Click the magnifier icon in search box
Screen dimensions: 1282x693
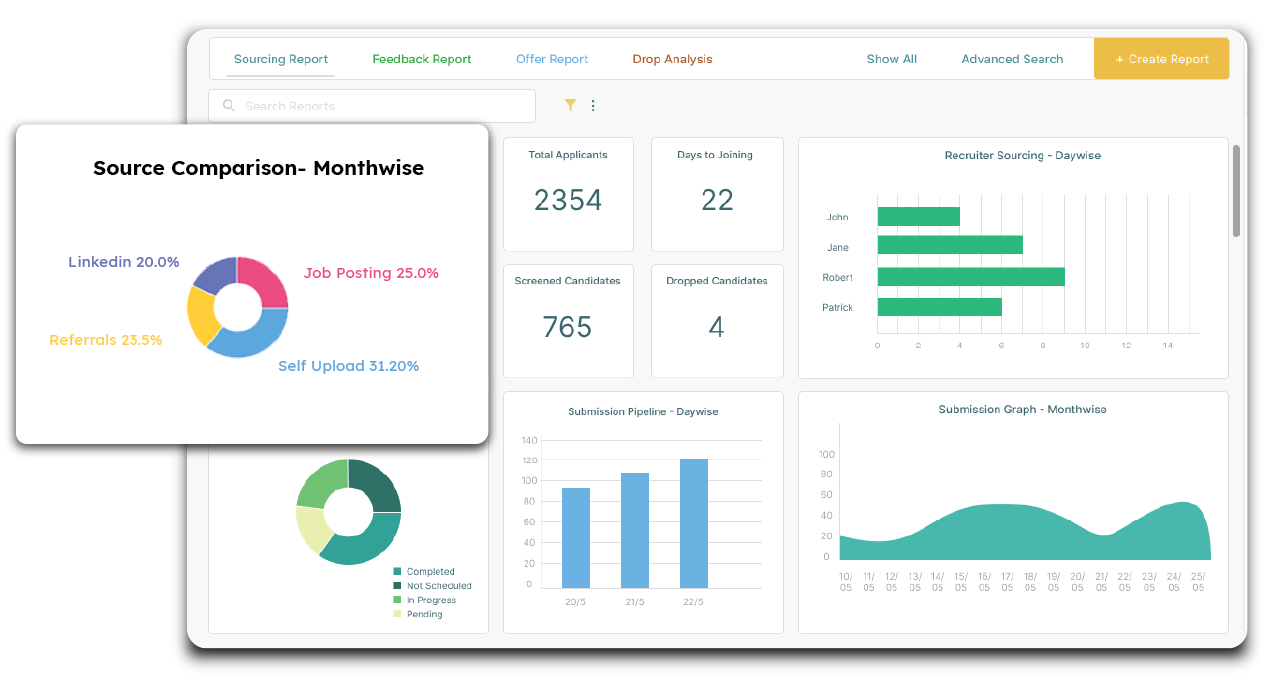(x=229, y=106)
